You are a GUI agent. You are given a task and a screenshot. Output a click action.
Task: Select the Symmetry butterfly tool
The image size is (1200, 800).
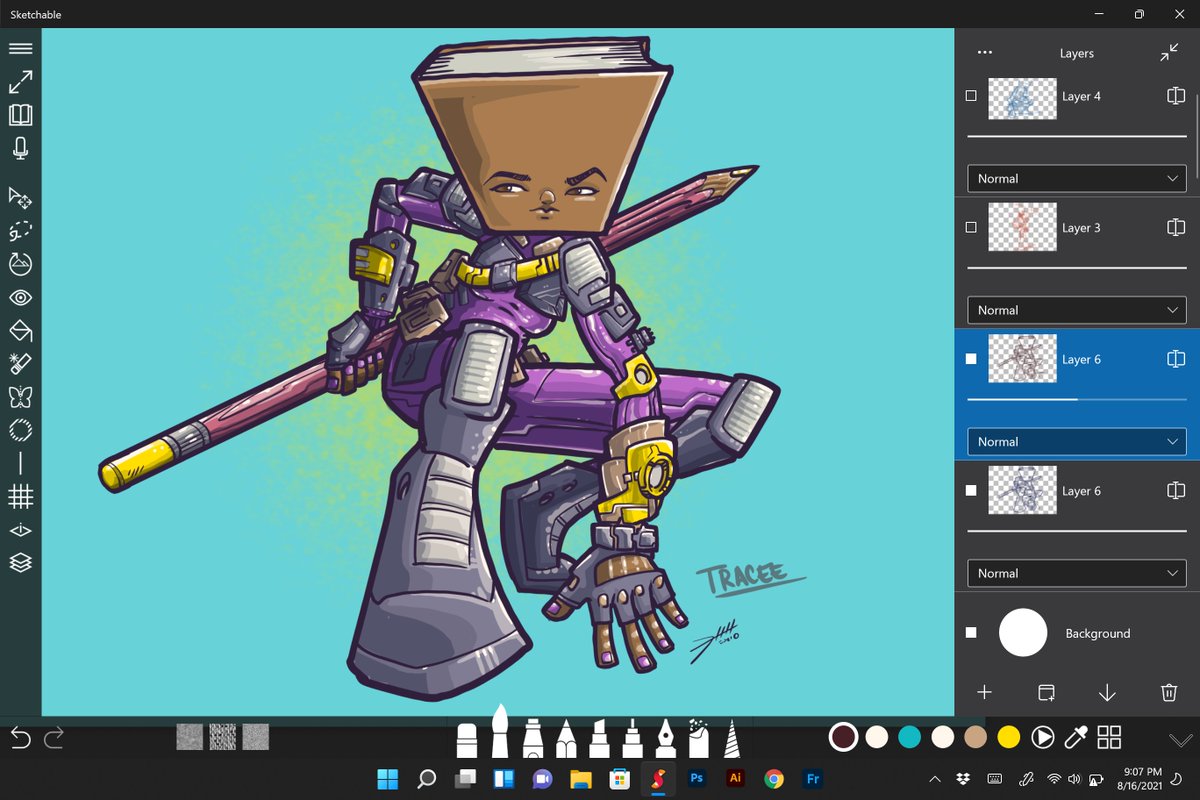pos(20,396)
